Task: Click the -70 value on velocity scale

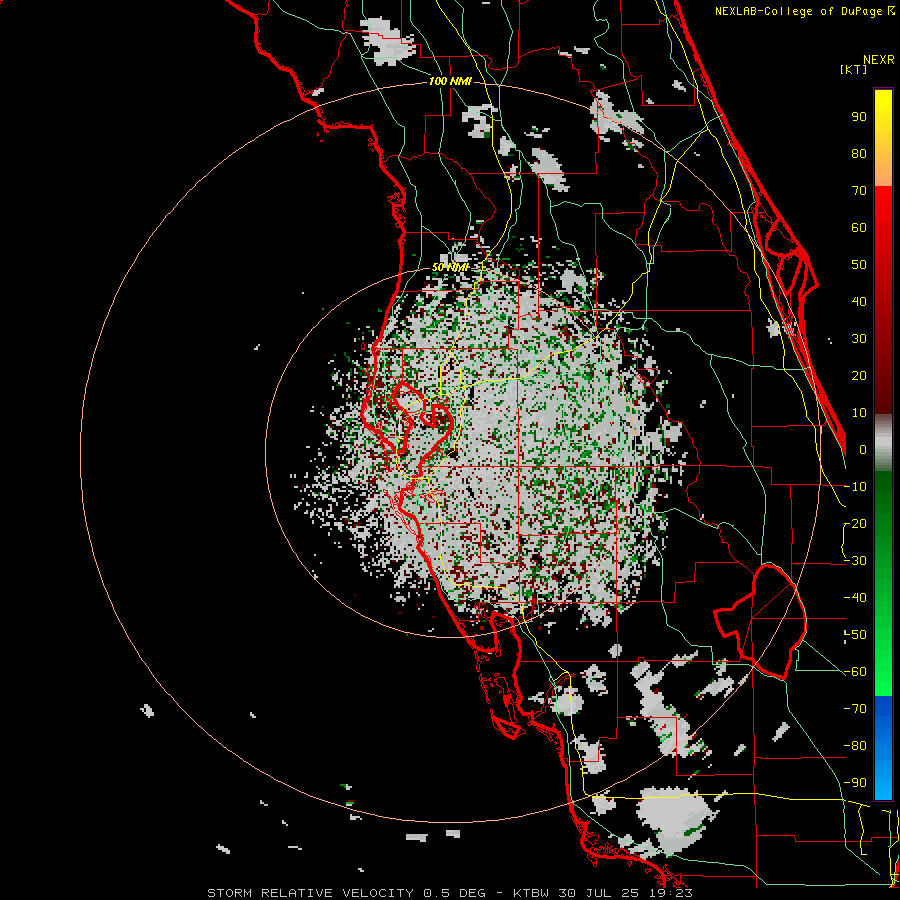Action: (855, 709)
